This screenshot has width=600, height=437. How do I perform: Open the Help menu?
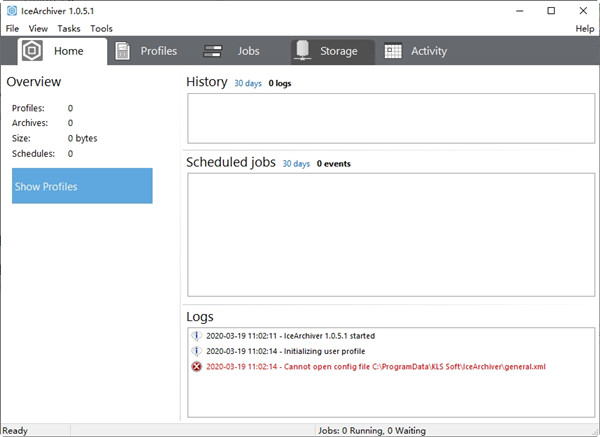[584, 29]
